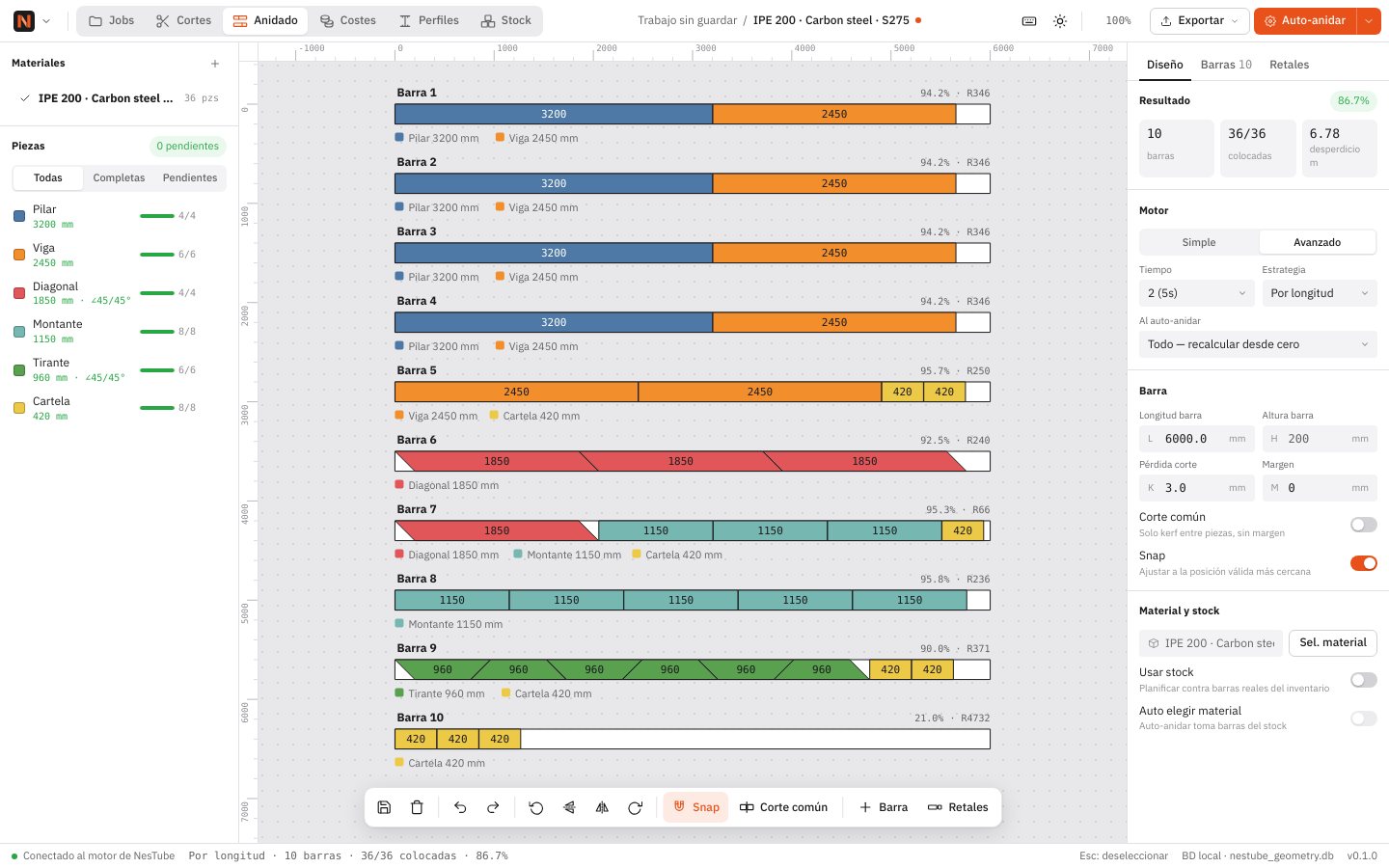
Task: Click the mirror flip icon in toolbar
Action: [x=602, y=807]
